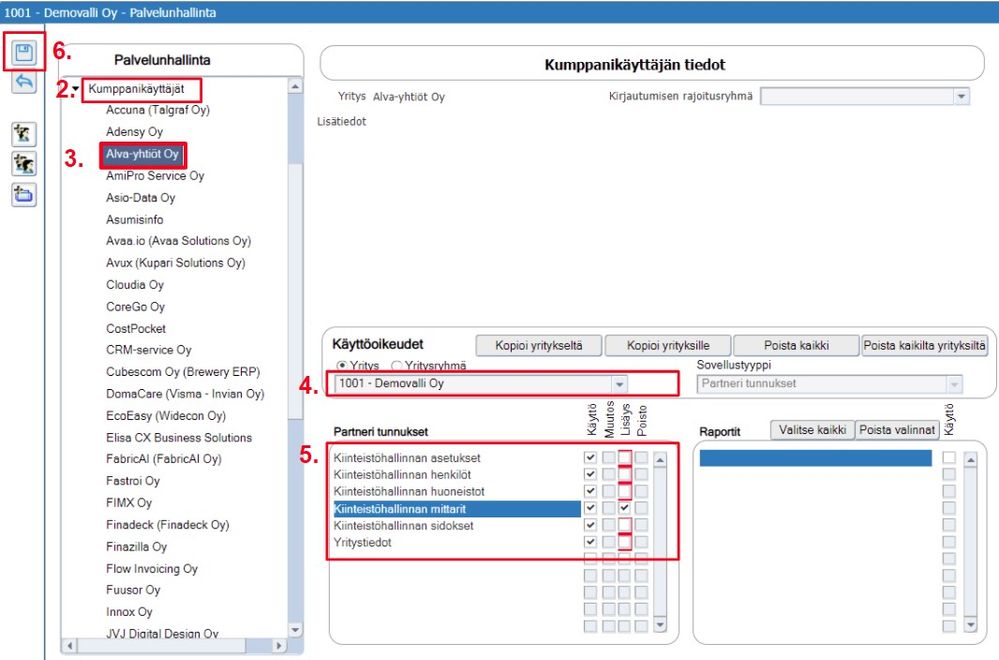Uncheck Lisäys for Kiinteistöhallinnan mittarit
999x660 pixels.
click(x=624, y=508)
